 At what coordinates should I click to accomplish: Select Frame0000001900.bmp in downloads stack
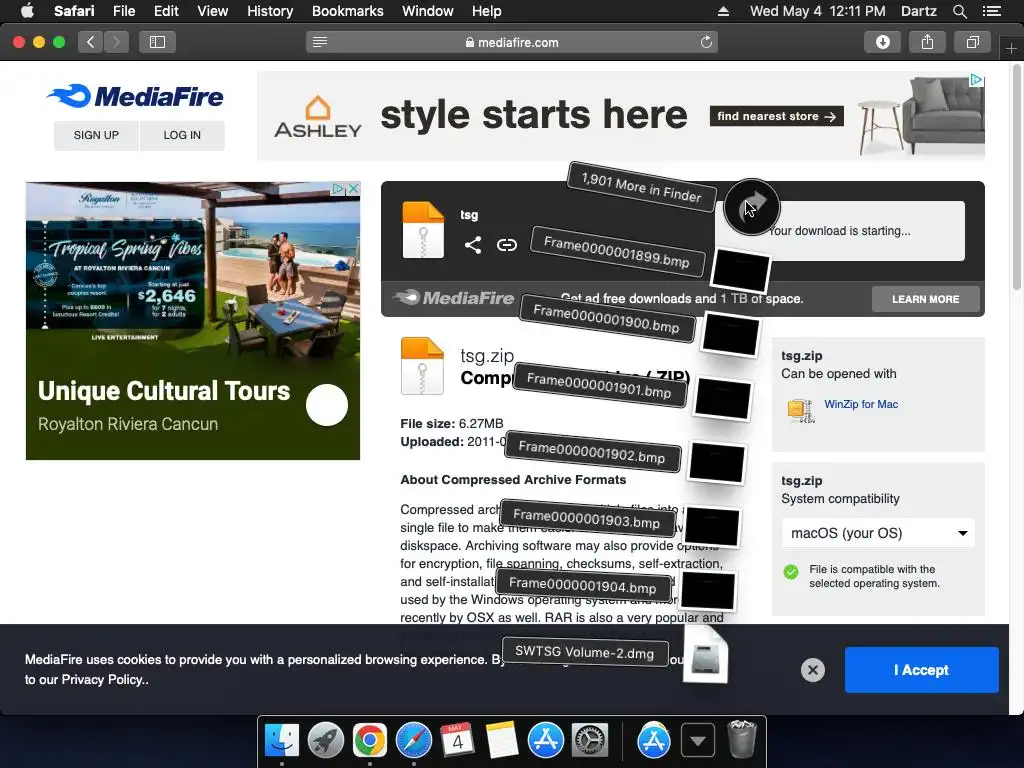click(x=606, y=318)
